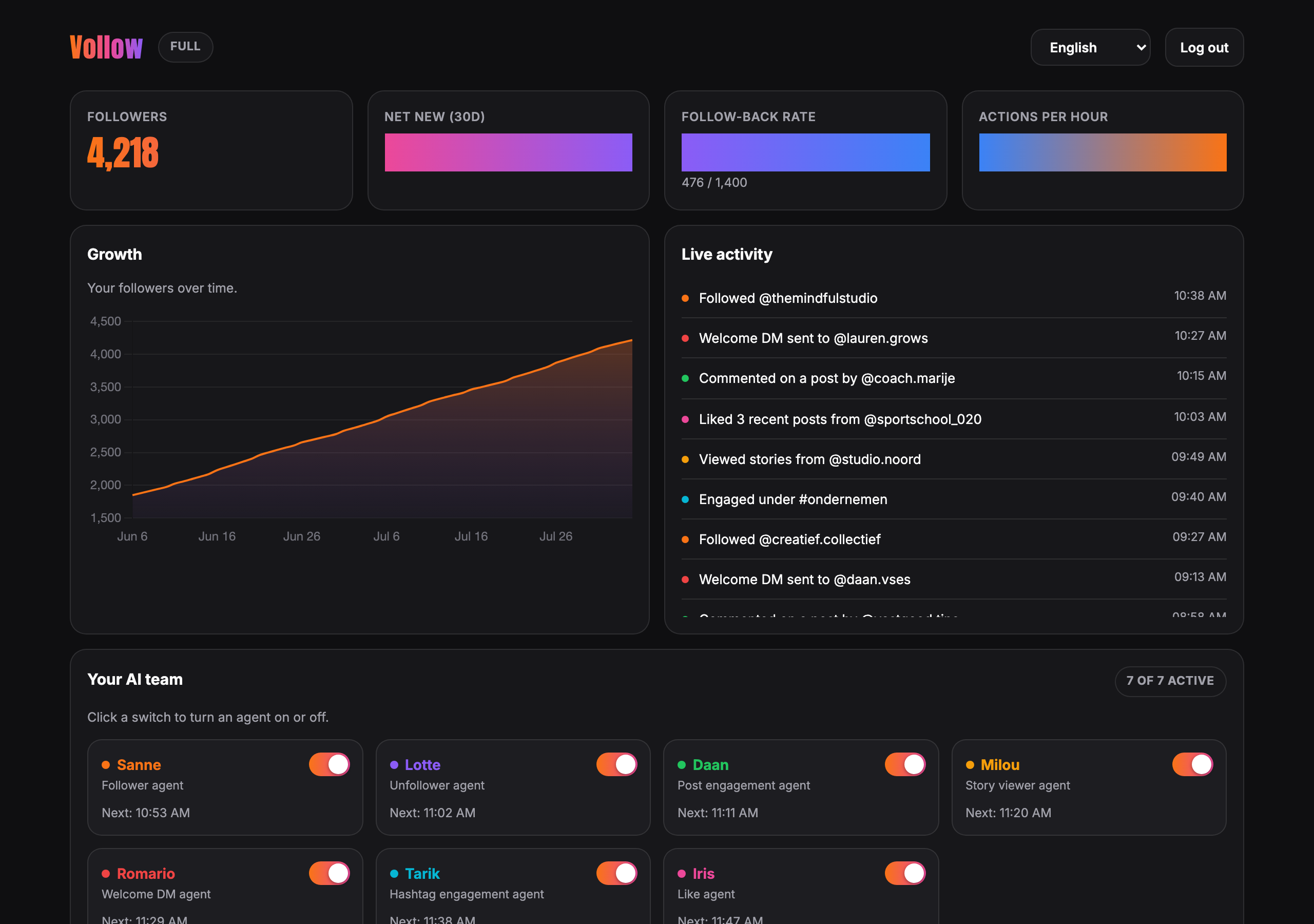
Task: Click 'Unfollower agent' label in Lotte card
Action: [x=437, y=785]
